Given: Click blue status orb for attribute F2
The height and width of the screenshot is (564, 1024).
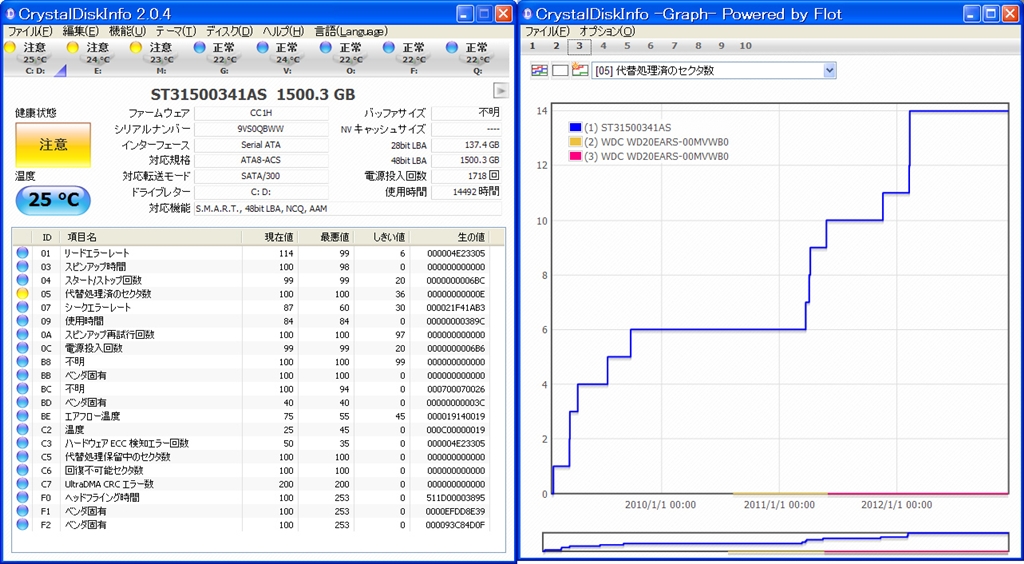Looking at the screenshot, I should tap(23, 525).
